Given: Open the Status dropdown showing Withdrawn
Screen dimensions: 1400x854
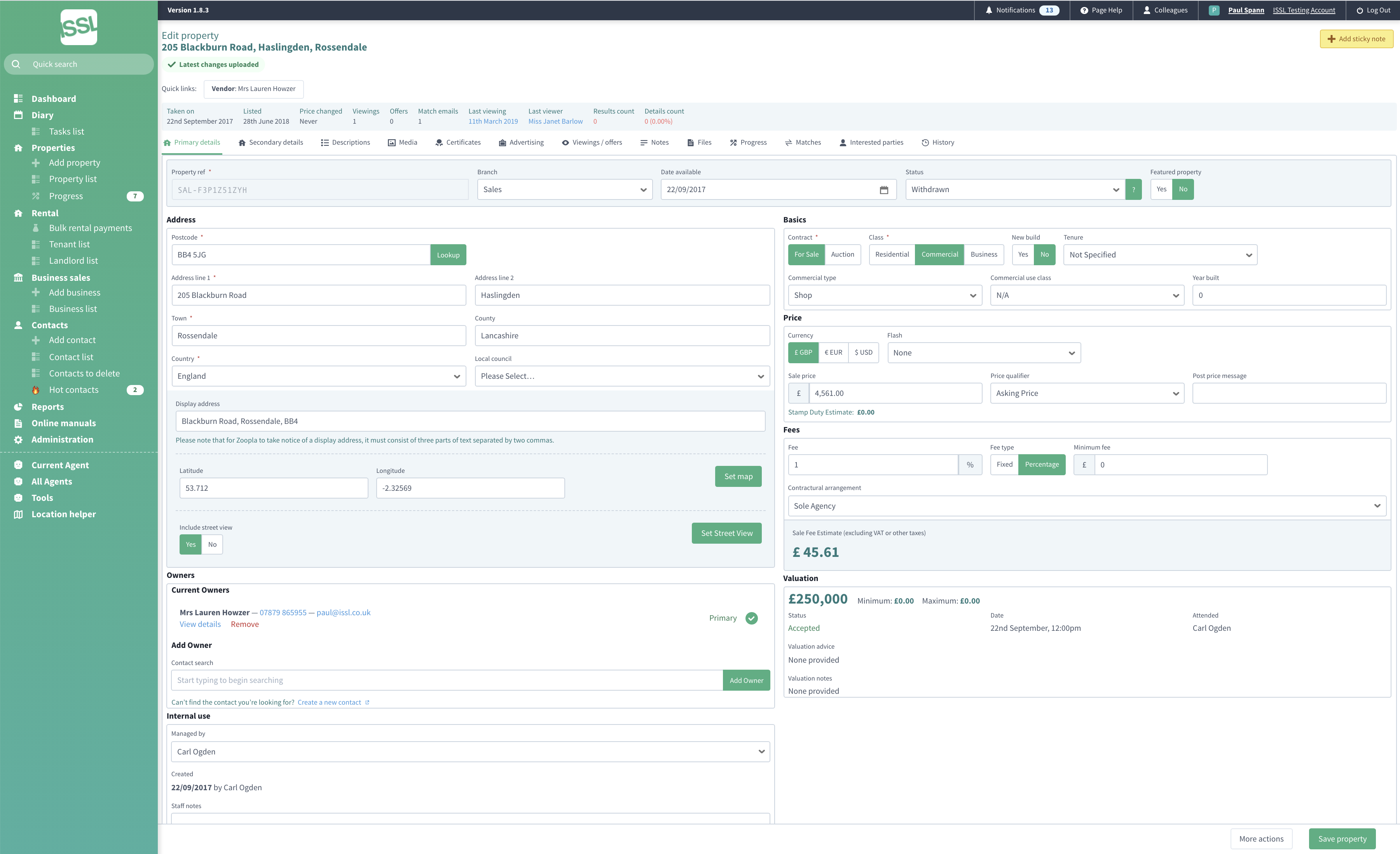Looking at the screenshot, I should pyautogui.click(x=1015, y=190).
